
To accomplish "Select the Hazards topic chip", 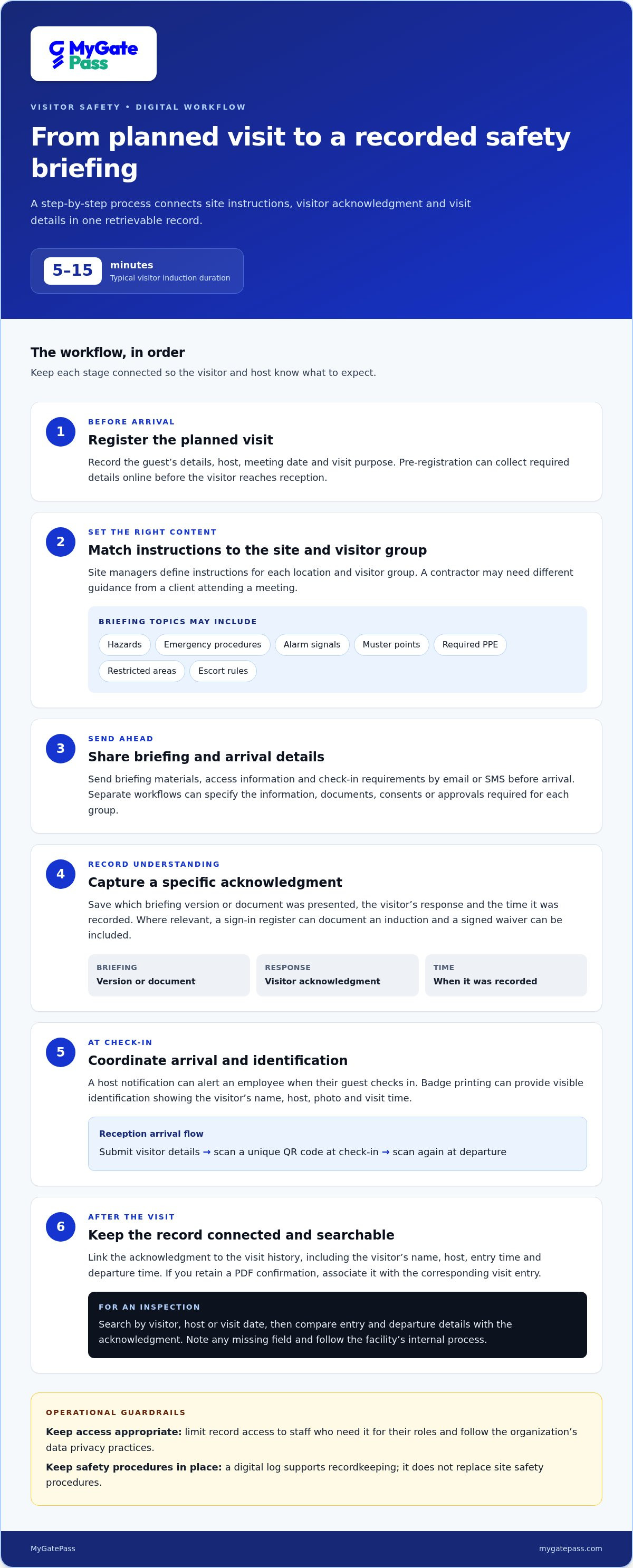I will click(x=124, y=645).
